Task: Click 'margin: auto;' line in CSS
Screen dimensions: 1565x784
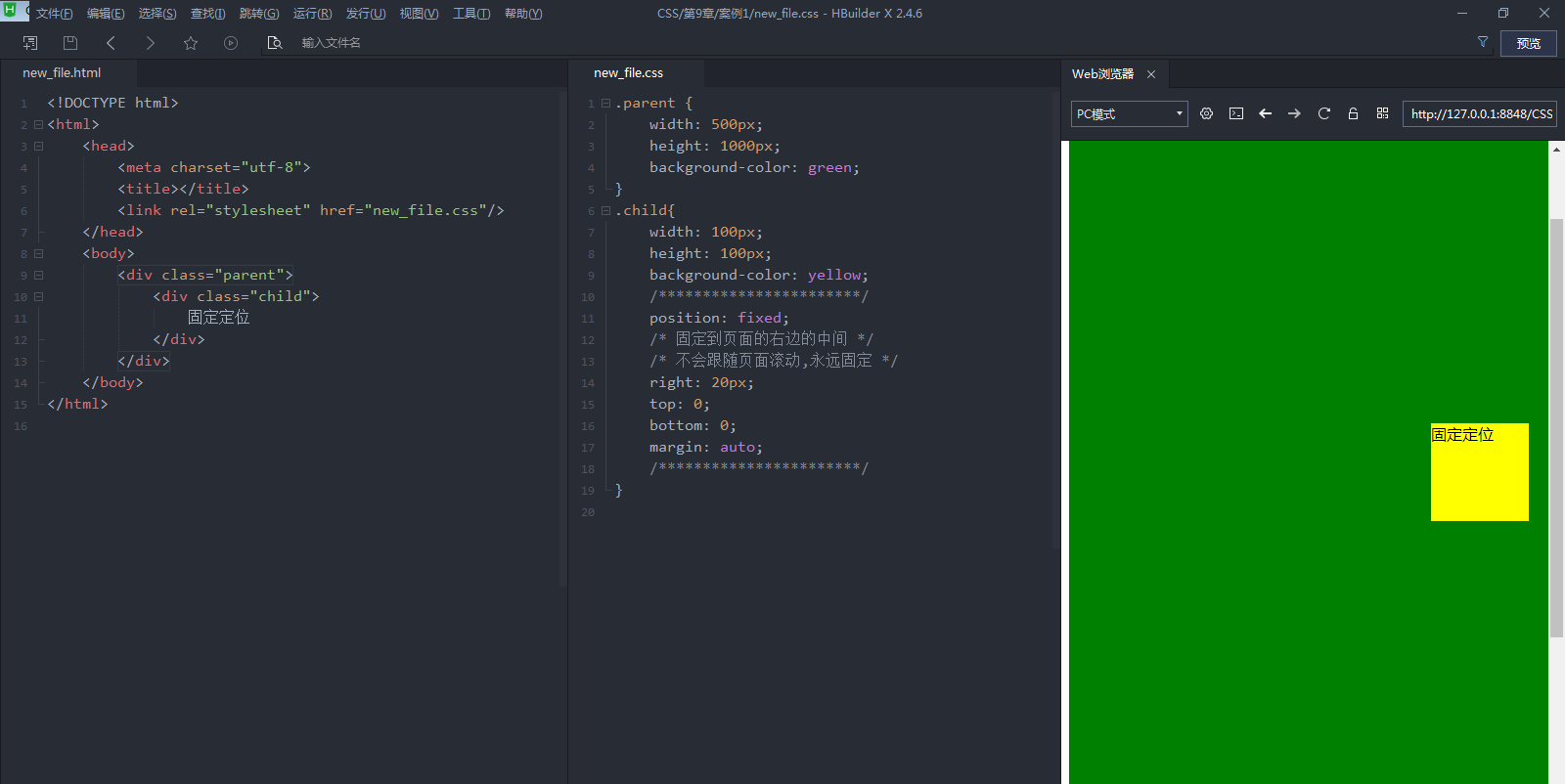Action: (706, 448)
